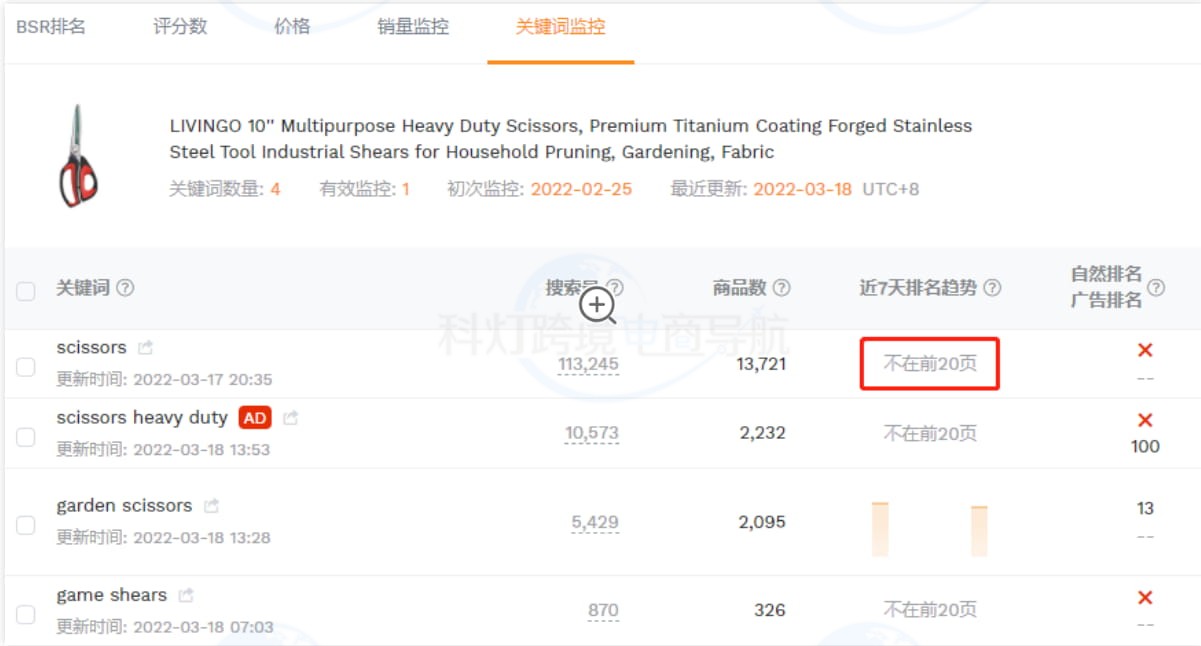Click the zoom-in magnifier icon
Image resolution: width=1201 pixels, height=646 pixels.
pos(598,306)
